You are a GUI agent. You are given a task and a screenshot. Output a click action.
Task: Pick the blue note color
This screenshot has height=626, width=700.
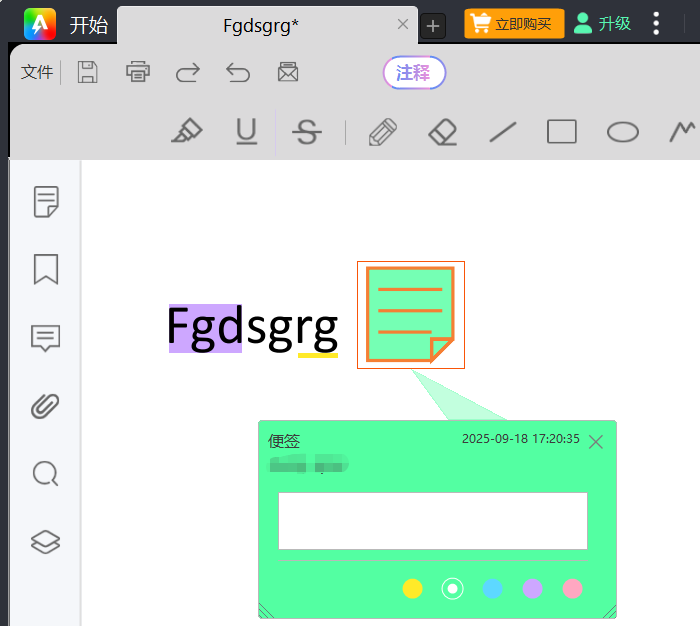coord(492,589)
